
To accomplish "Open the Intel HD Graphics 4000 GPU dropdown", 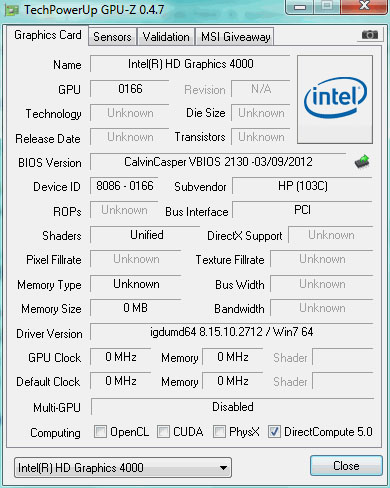I will click(x=123, y=467).
